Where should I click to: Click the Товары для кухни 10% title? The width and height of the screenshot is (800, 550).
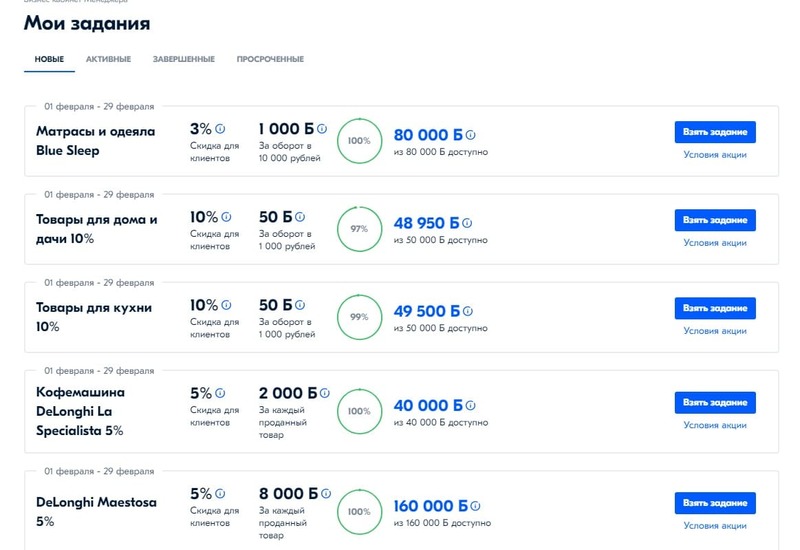[84, 316]
